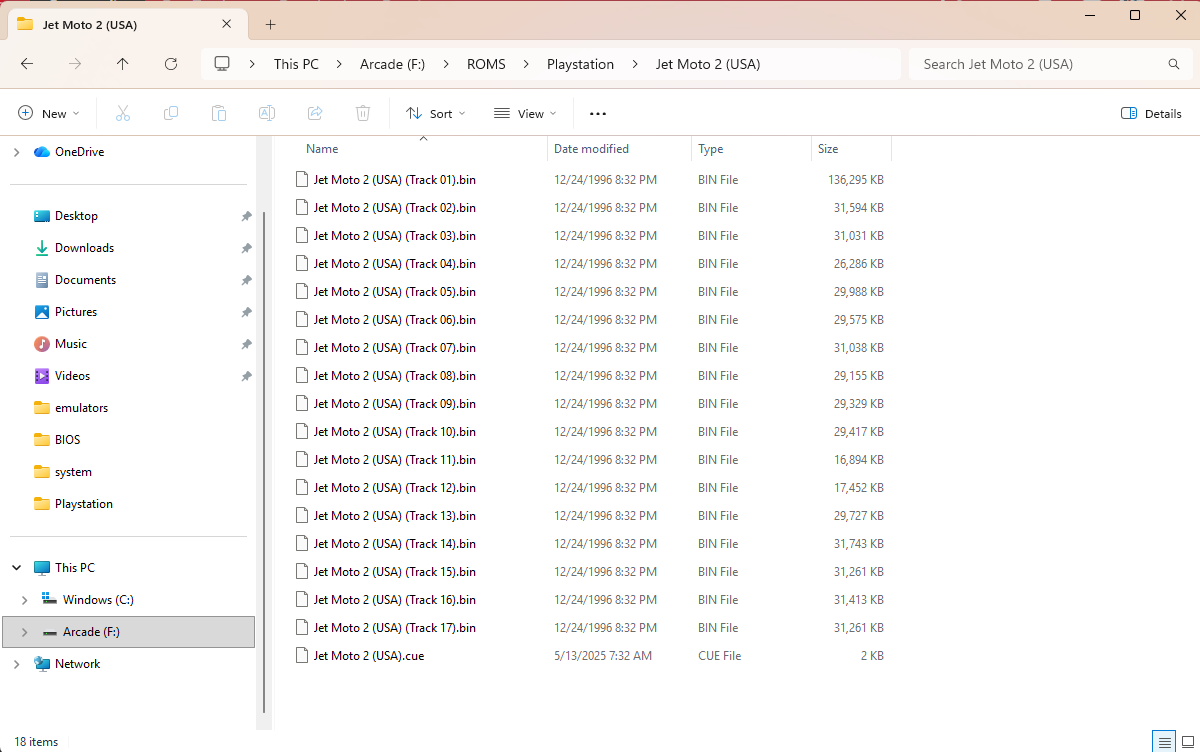Open the Sort dropdown menu
This screenshot has width=1200, height=752.
pyautogui.click(x=436, y=114)
